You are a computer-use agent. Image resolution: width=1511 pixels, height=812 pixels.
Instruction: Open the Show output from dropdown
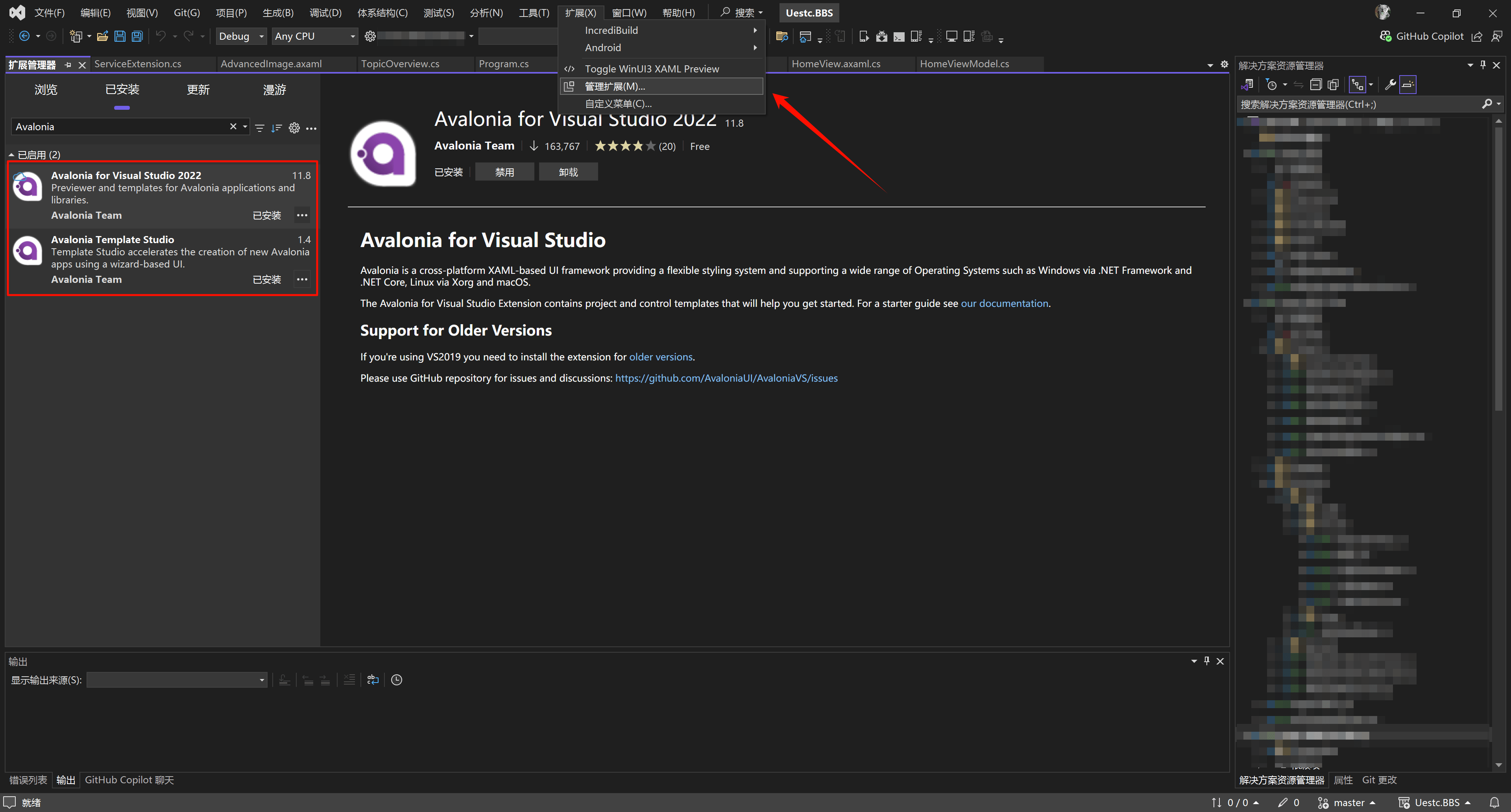(x=177, y=680)
